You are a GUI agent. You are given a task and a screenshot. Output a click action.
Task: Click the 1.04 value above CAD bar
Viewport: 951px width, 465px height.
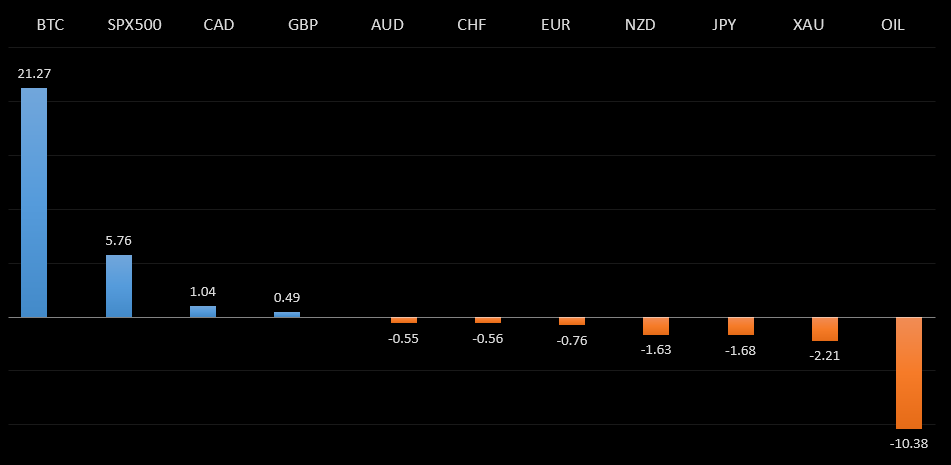pyautogui.click(x=203, y=291)
